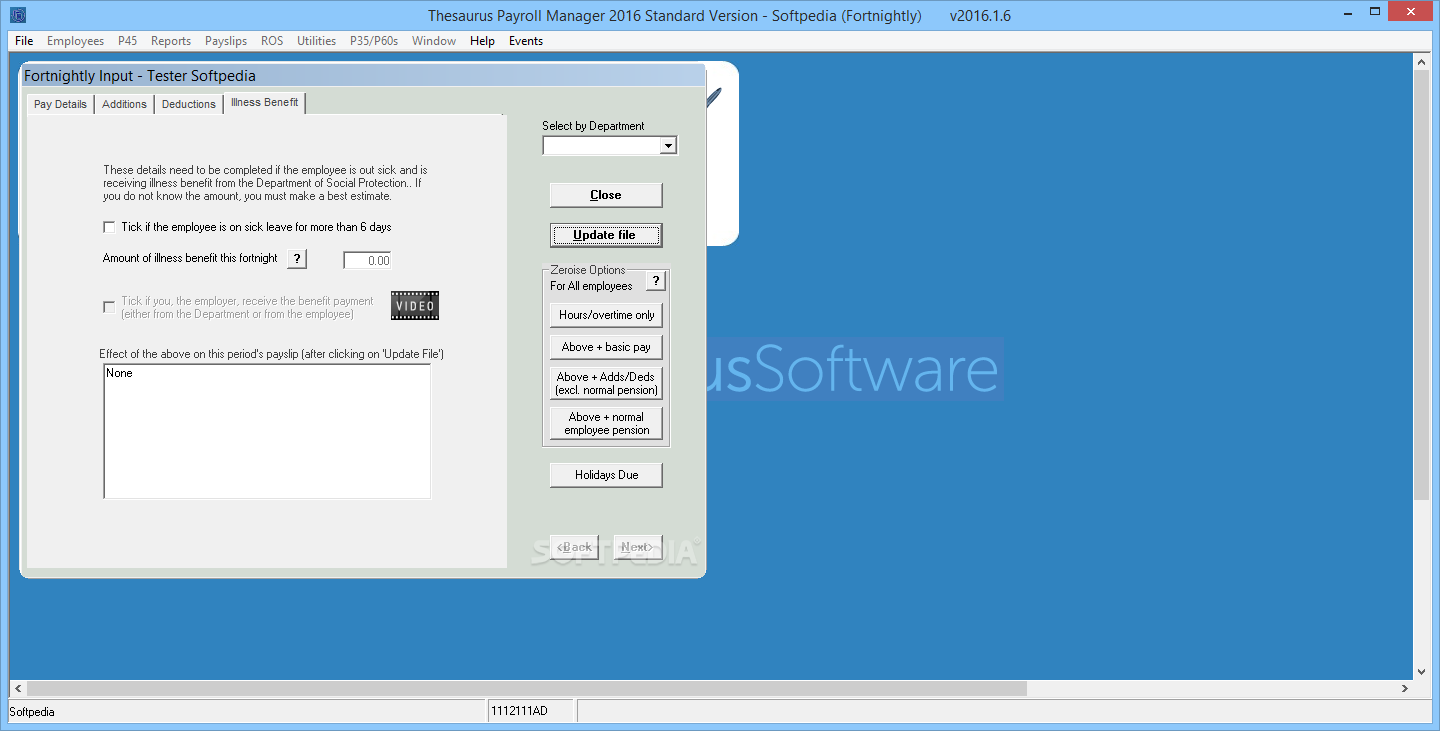Click the application icon in title bar
Viewport: 1440px width, 731px height.
[x=18, y=15]
